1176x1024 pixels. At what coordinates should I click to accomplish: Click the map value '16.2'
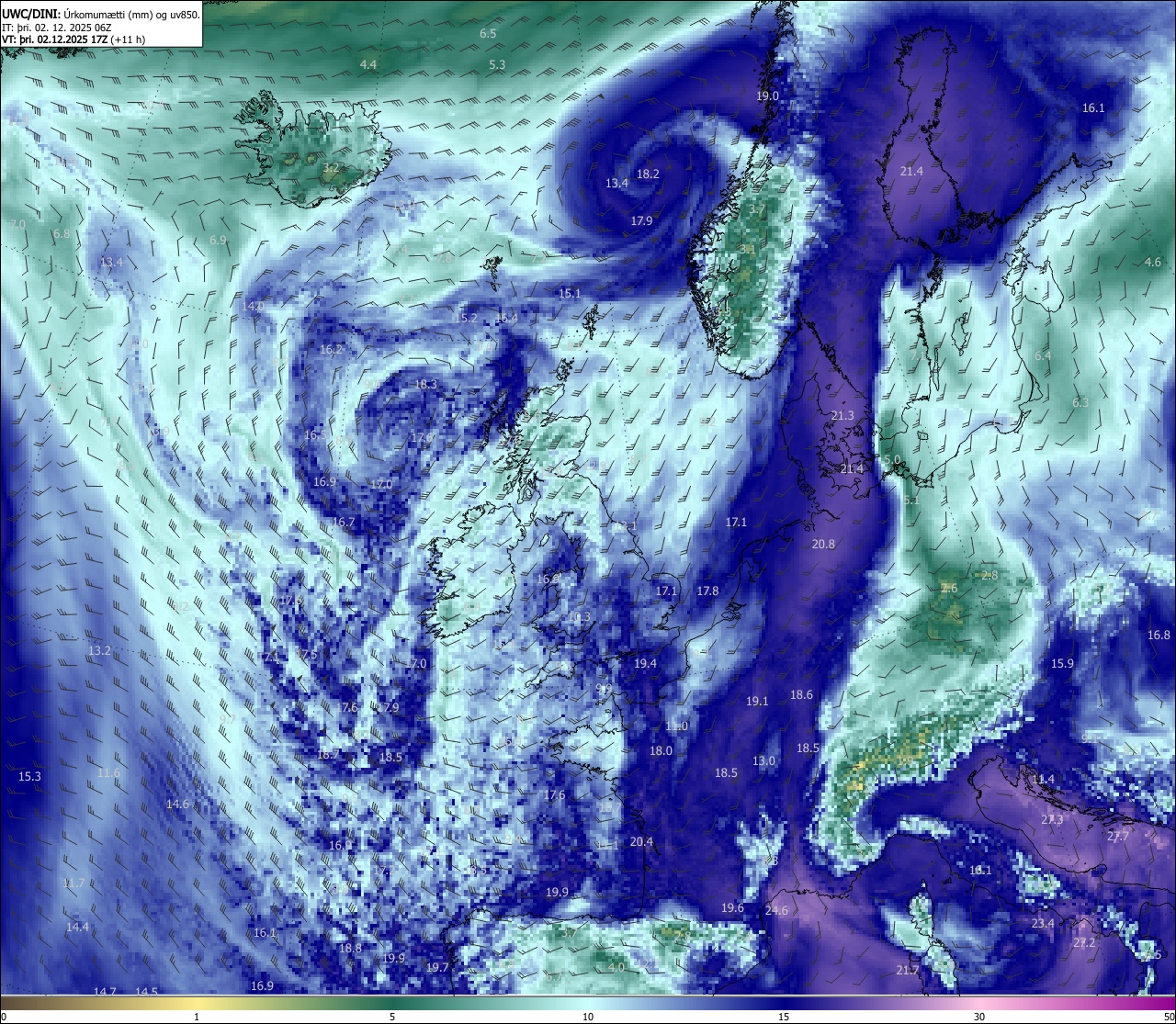point(331,349)
